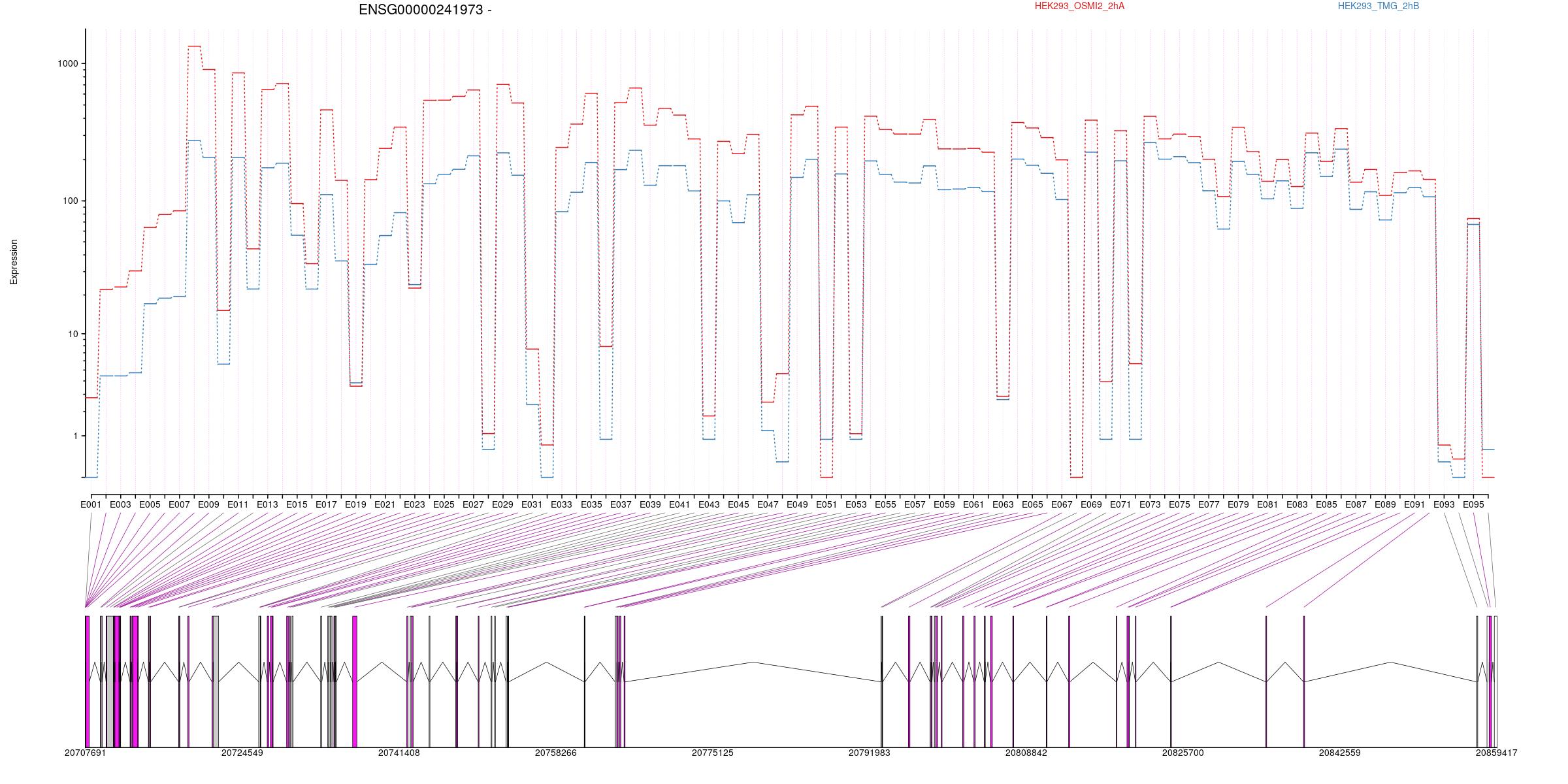Click exon label E017
Image resolution: width=1568 pixels, height=784 pixels.
click(326, 504)
